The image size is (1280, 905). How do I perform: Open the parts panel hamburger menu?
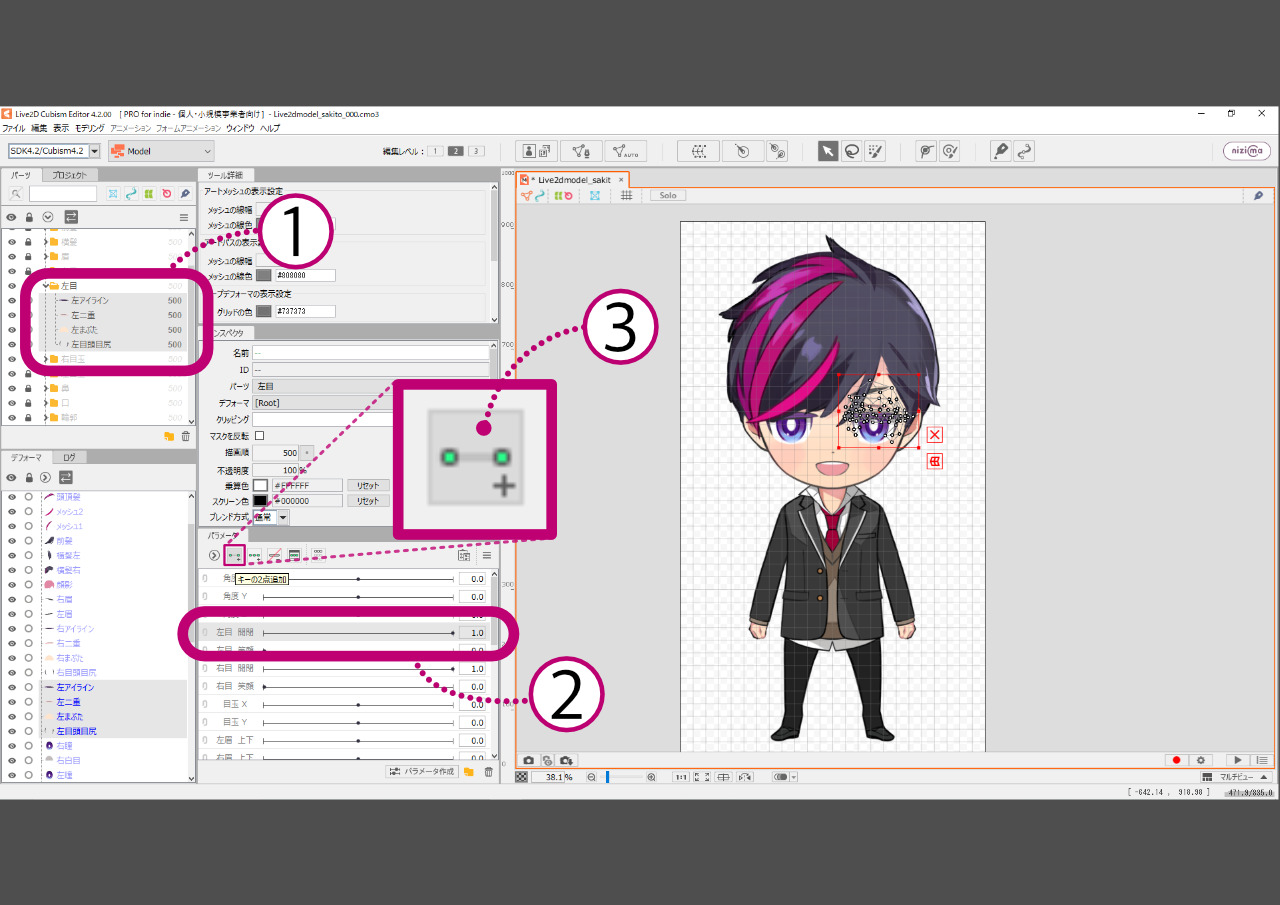coord(183,217)
